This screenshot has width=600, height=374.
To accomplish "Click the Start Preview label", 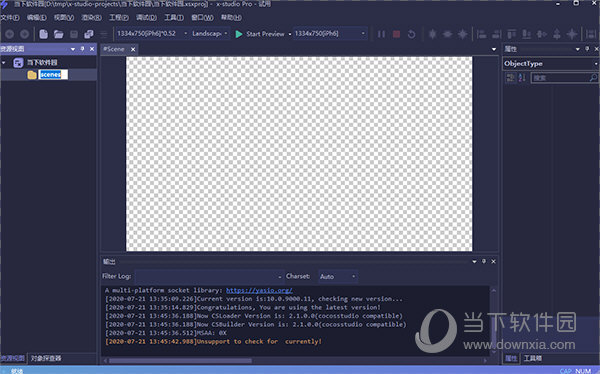I will point(265,34).
